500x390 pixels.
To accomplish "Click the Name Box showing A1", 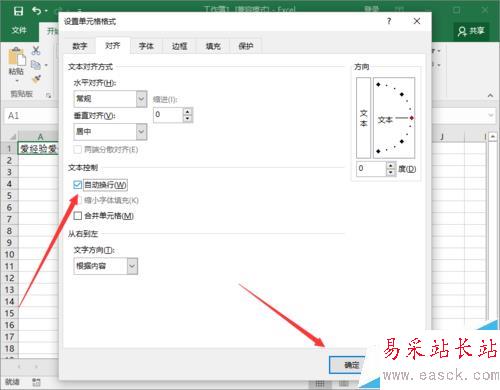I will point(31,116).
